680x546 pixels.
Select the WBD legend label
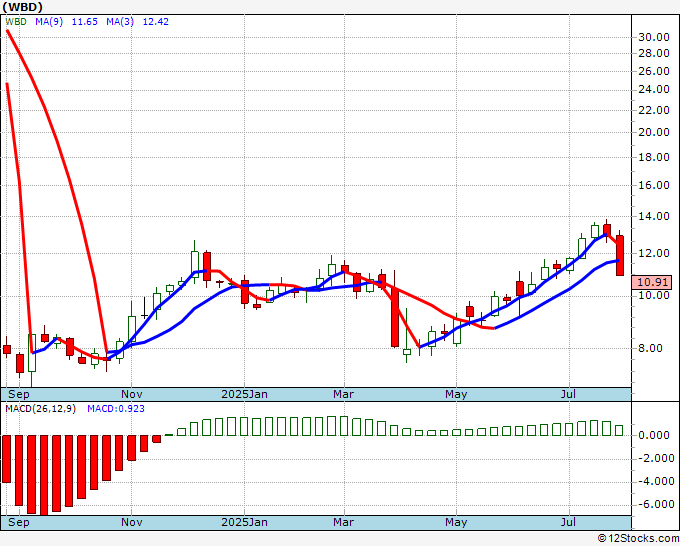pyautogui.click(x=16, y=22)
